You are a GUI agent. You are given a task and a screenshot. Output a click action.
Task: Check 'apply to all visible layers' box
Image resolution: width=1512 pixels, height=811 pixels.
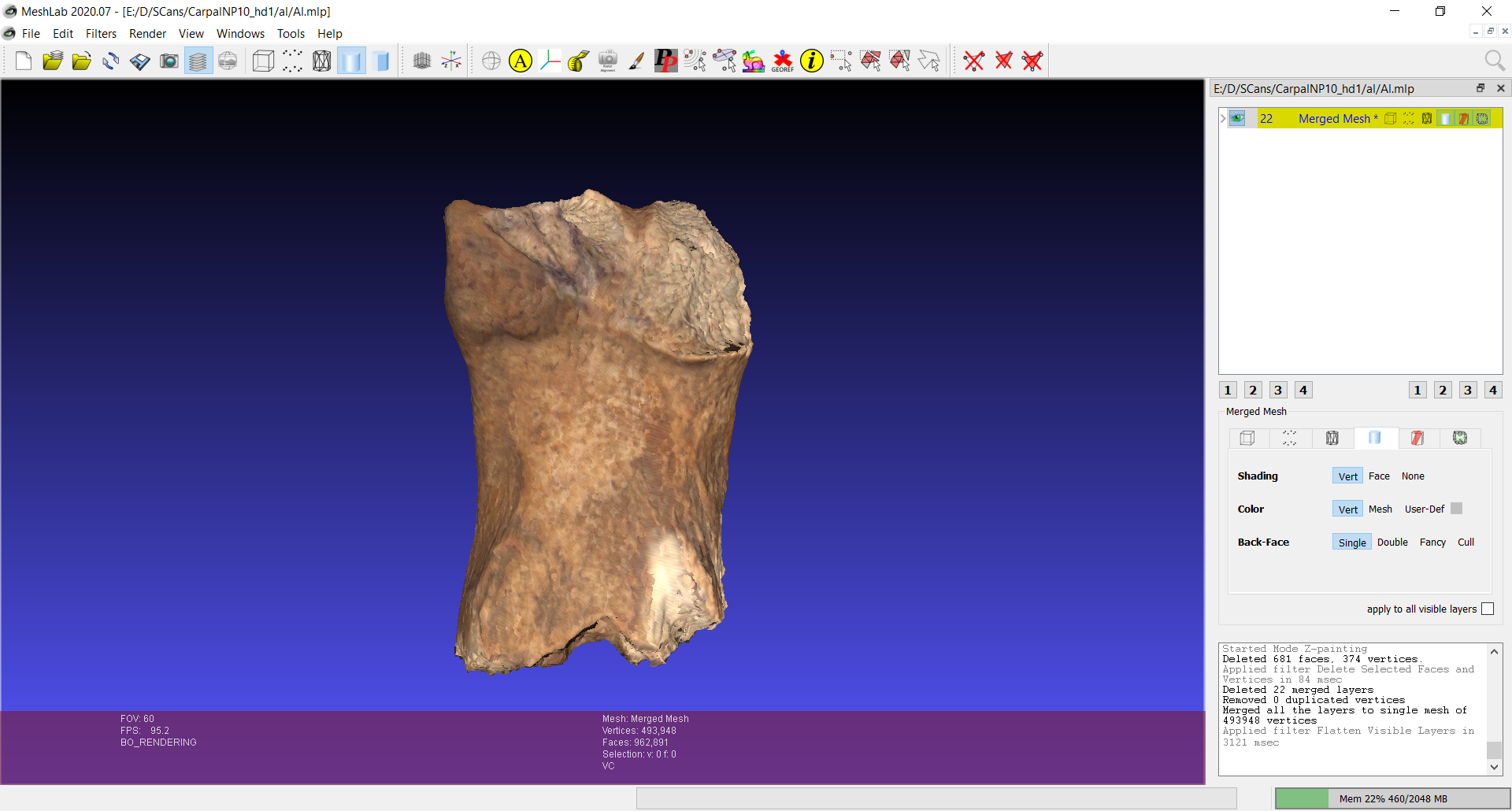(1488, 609)
